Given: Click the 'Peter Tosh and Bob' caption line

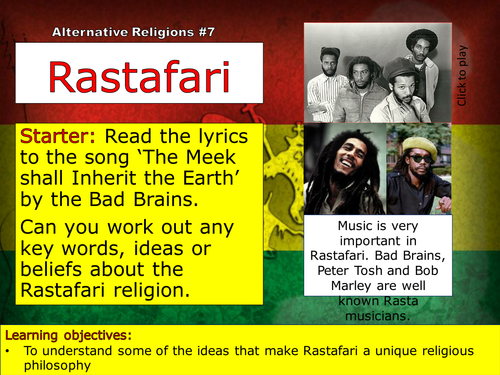Looking at the screenshot, I should [x=378, y=270].
